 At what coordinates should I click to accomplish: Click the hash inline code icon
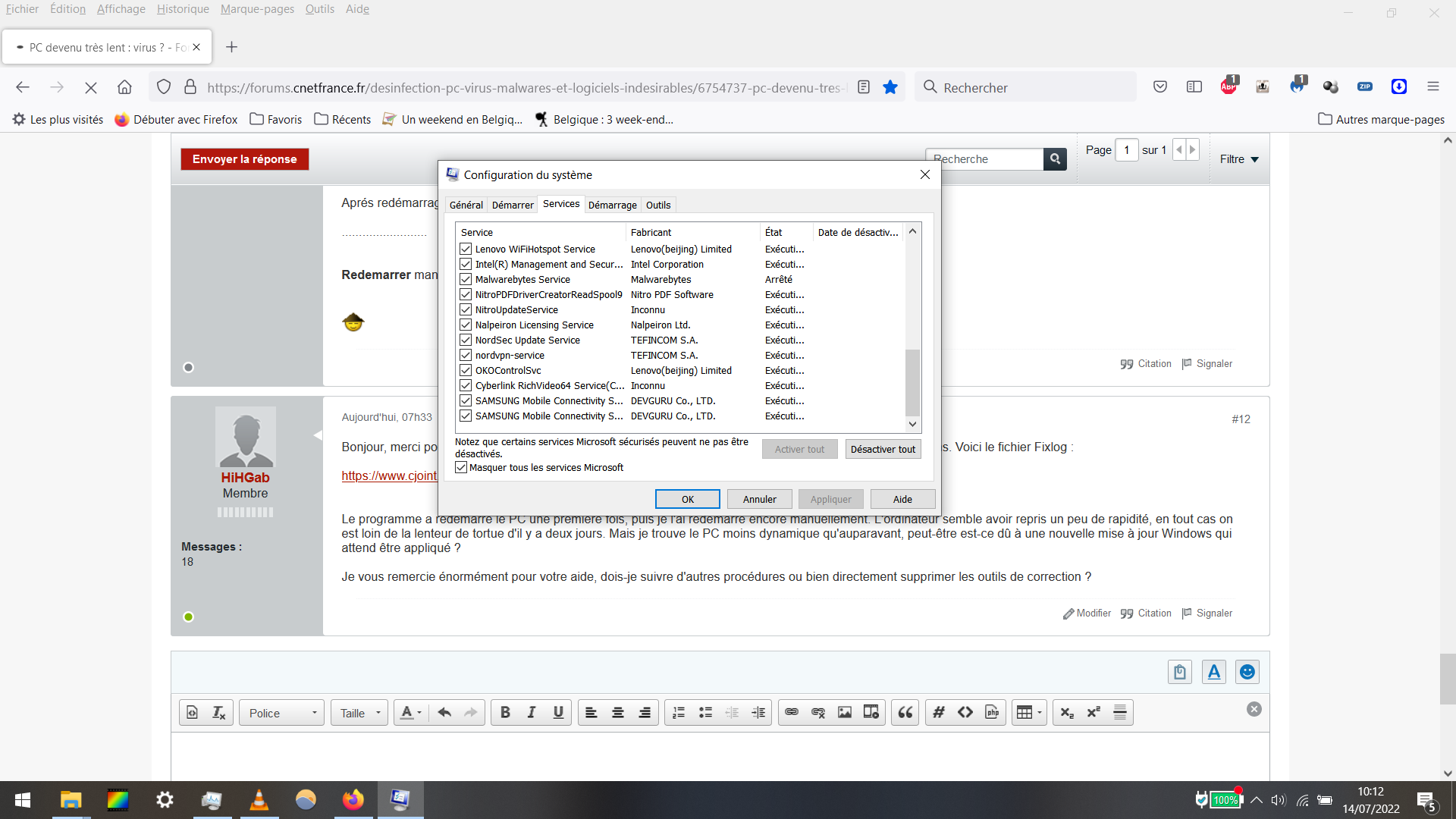(x=939, y=713)
